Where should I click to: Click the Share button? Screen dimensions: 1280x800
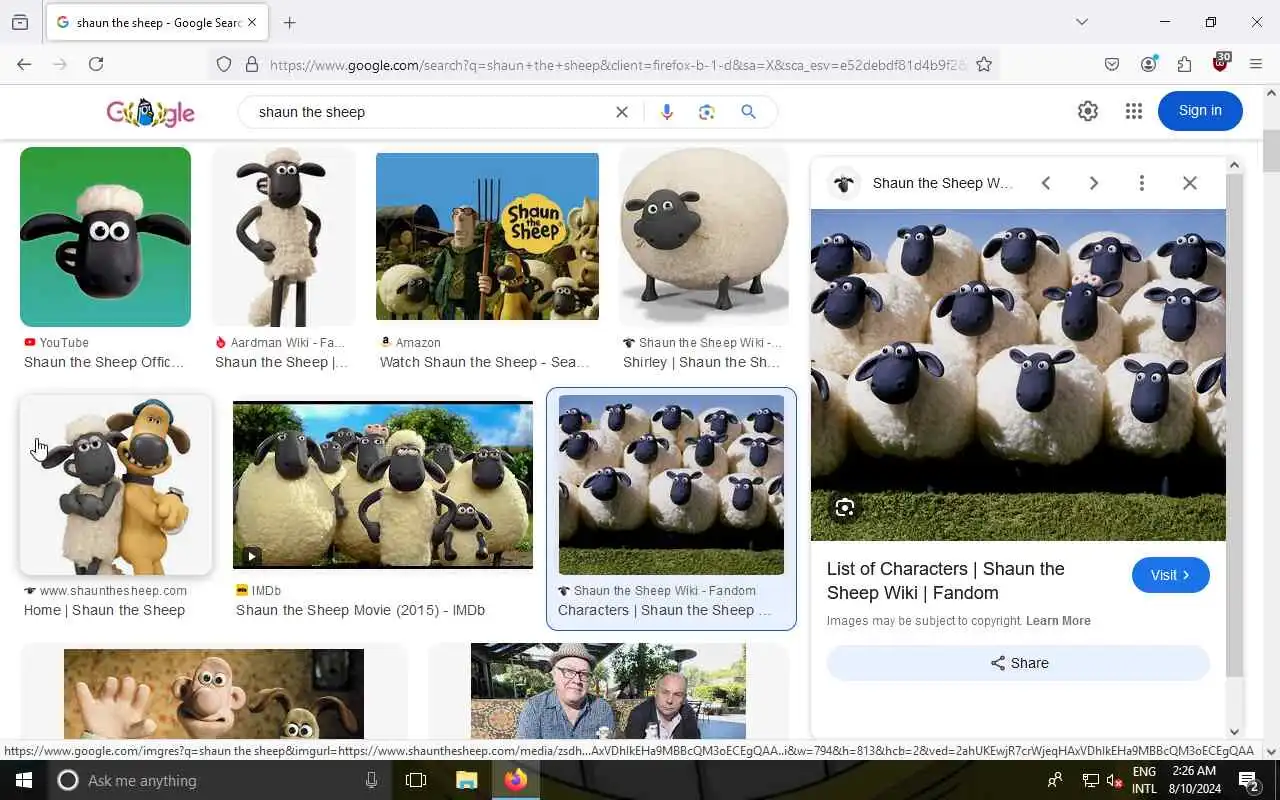pyautogui.click(x=1018, y=663)
